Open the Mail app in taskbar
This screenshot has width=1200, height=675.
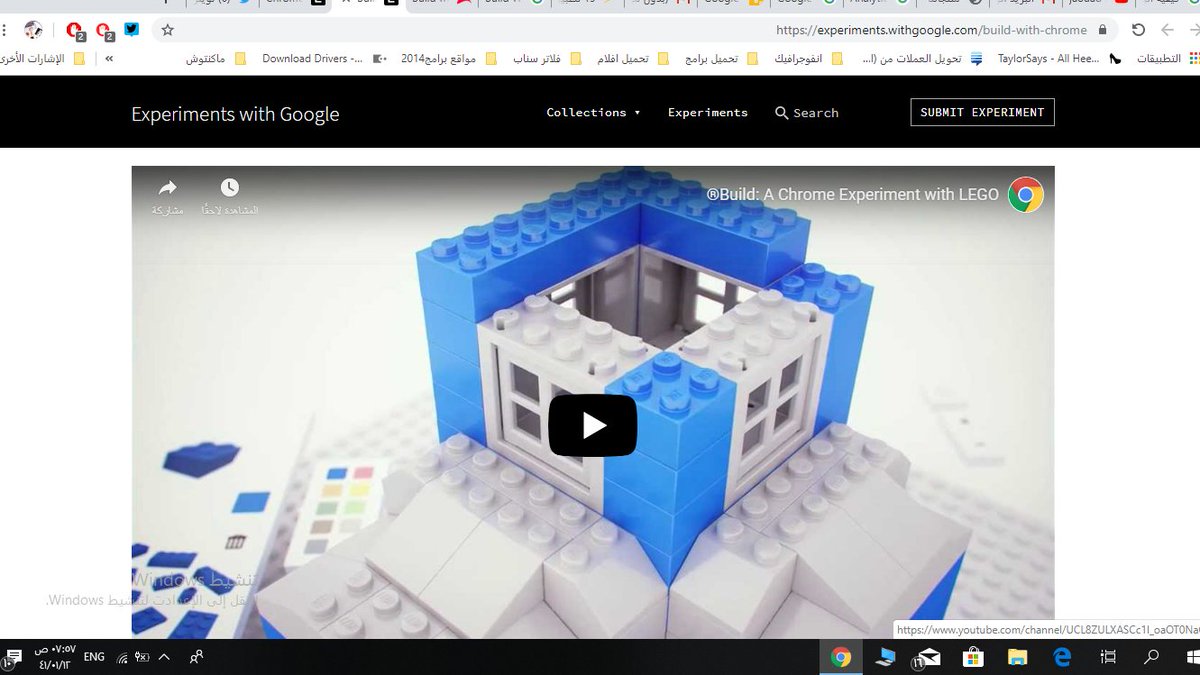point(928,657)
